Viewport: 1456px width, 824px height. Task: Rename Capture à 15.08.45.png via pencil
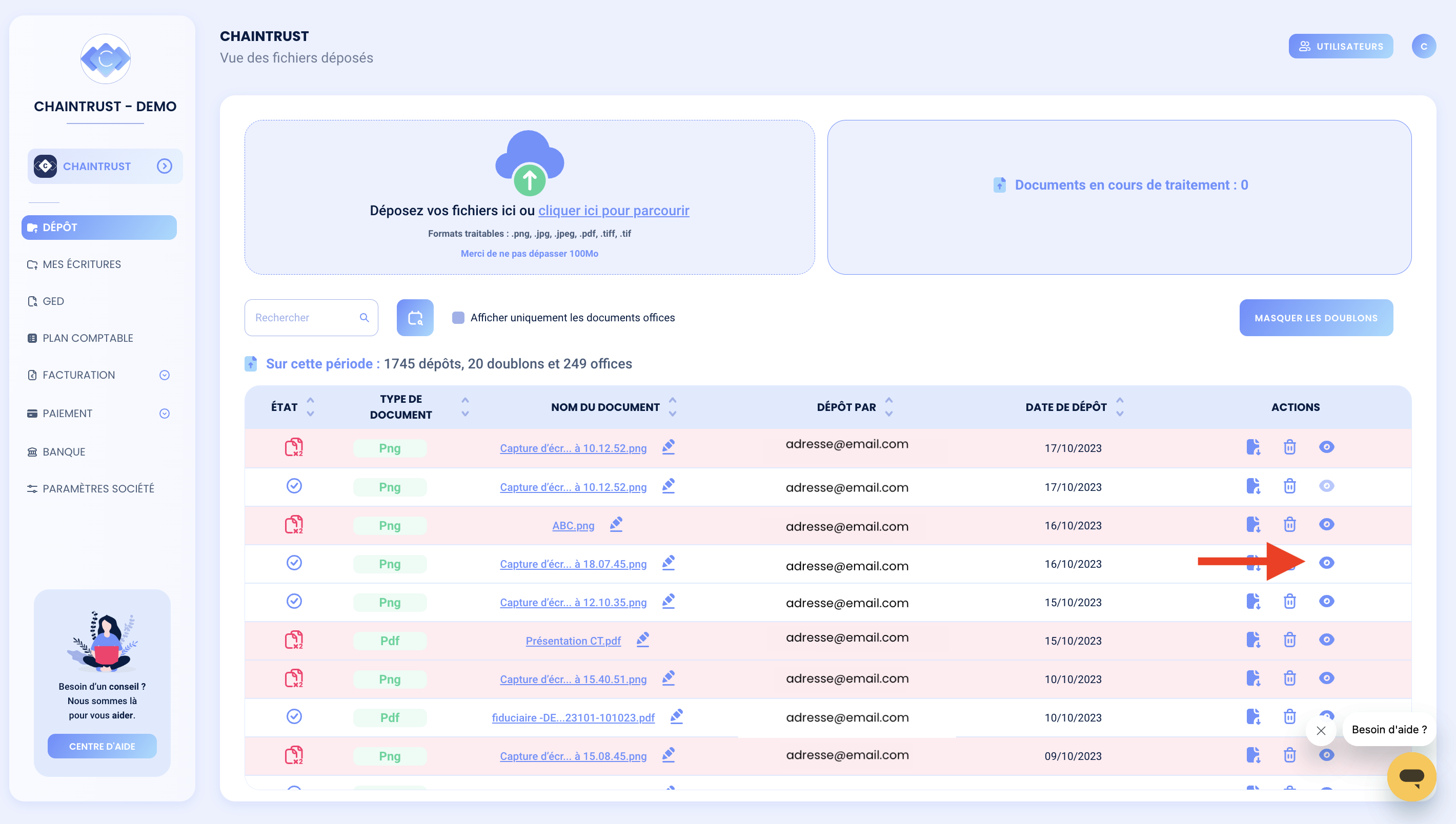tap(669, 755)
